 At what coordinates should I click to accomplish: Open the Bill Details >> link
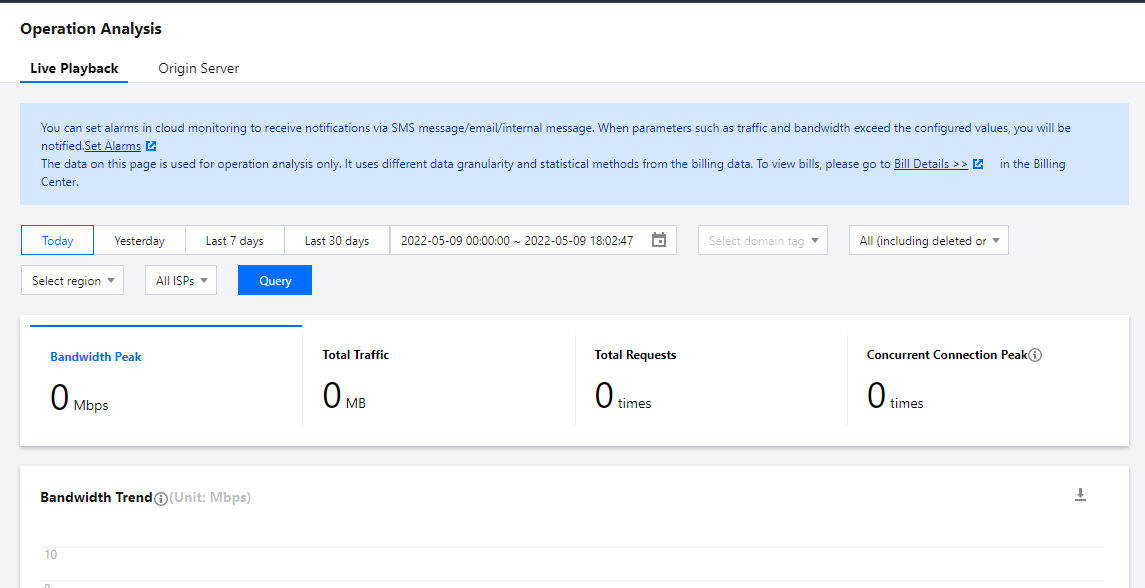(x=930, y=164)
